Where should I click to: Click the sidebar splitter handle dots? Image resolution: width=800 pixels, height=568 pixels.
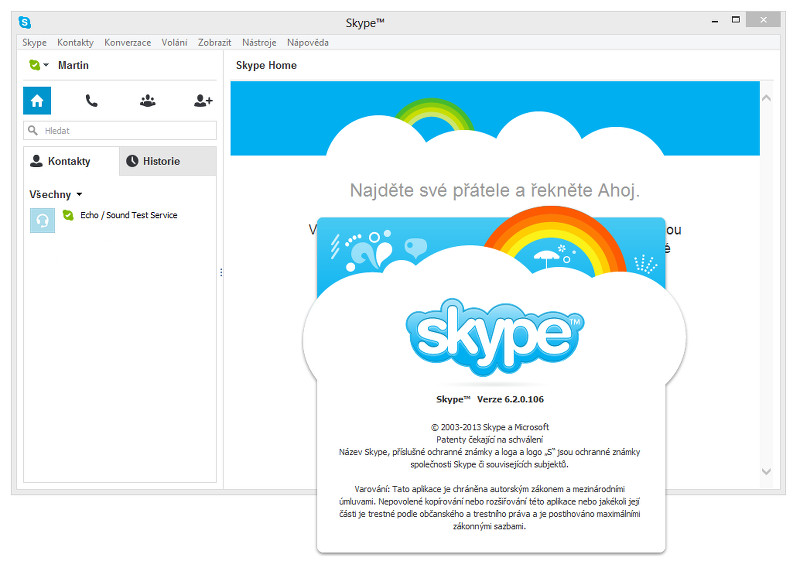(221, 273)
